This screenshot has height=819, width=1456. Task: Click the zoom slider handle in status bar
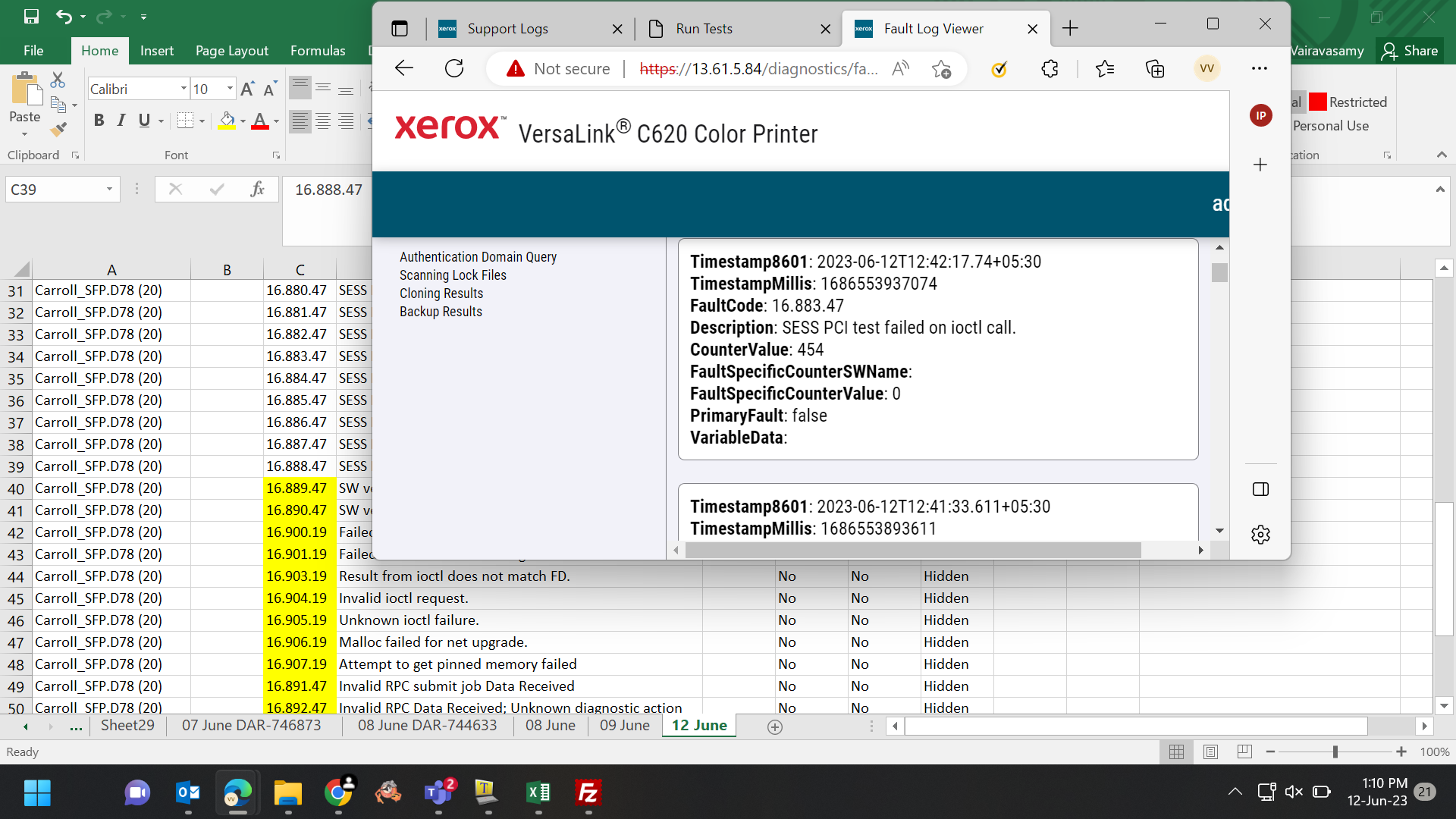1335,752
